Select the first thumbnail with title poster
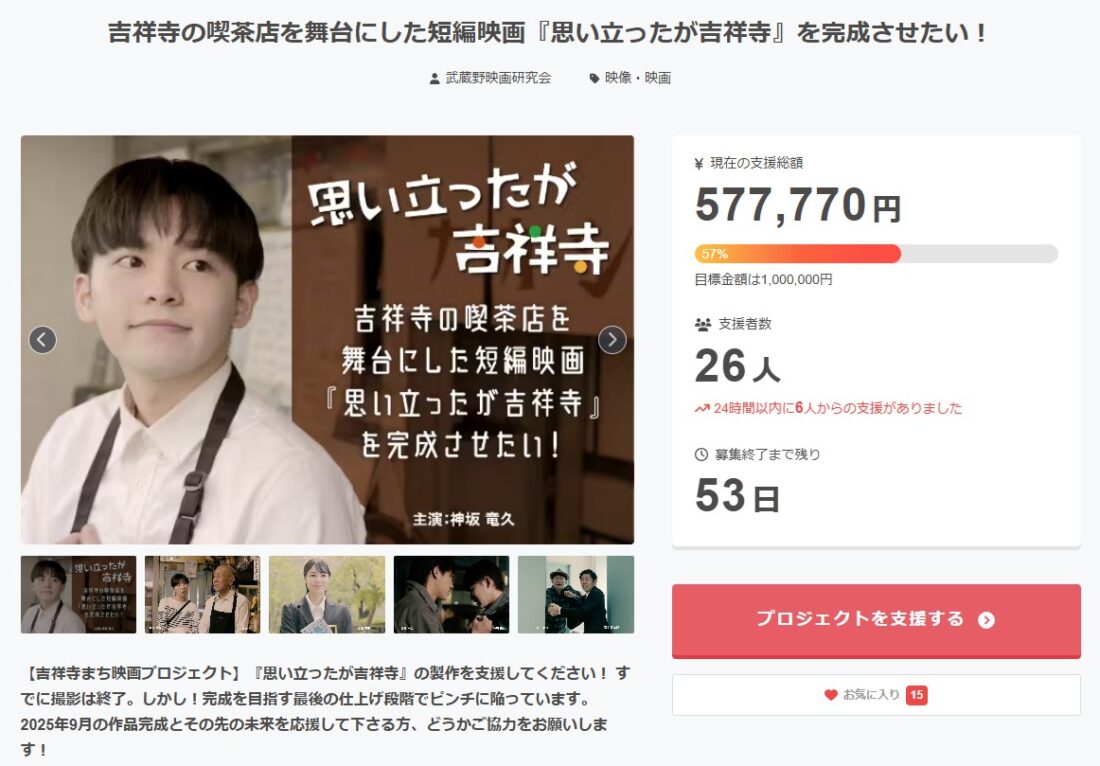The width and height of the screenshot is (1100, 766). pos(79,595)
